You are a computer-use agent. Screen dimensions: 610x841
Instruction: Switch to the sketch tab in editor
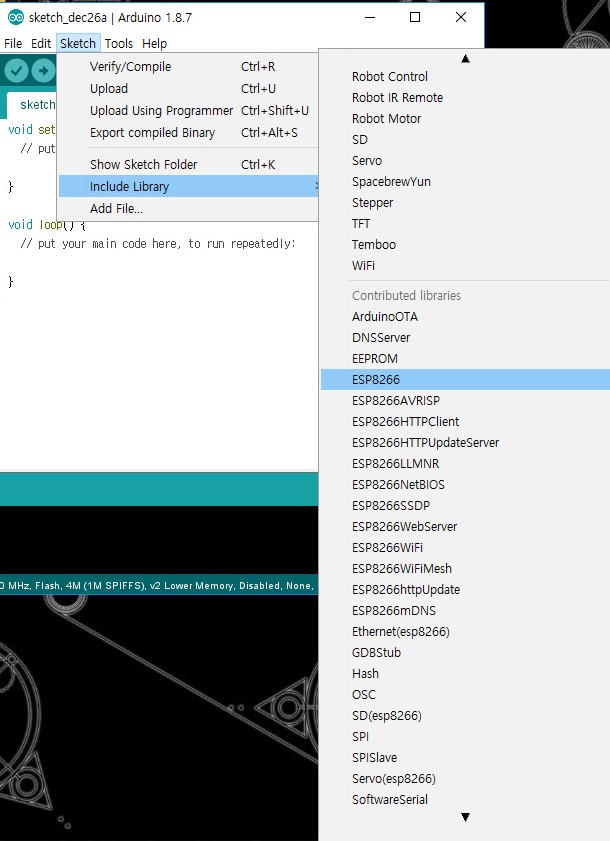click(x=36, y=105)
